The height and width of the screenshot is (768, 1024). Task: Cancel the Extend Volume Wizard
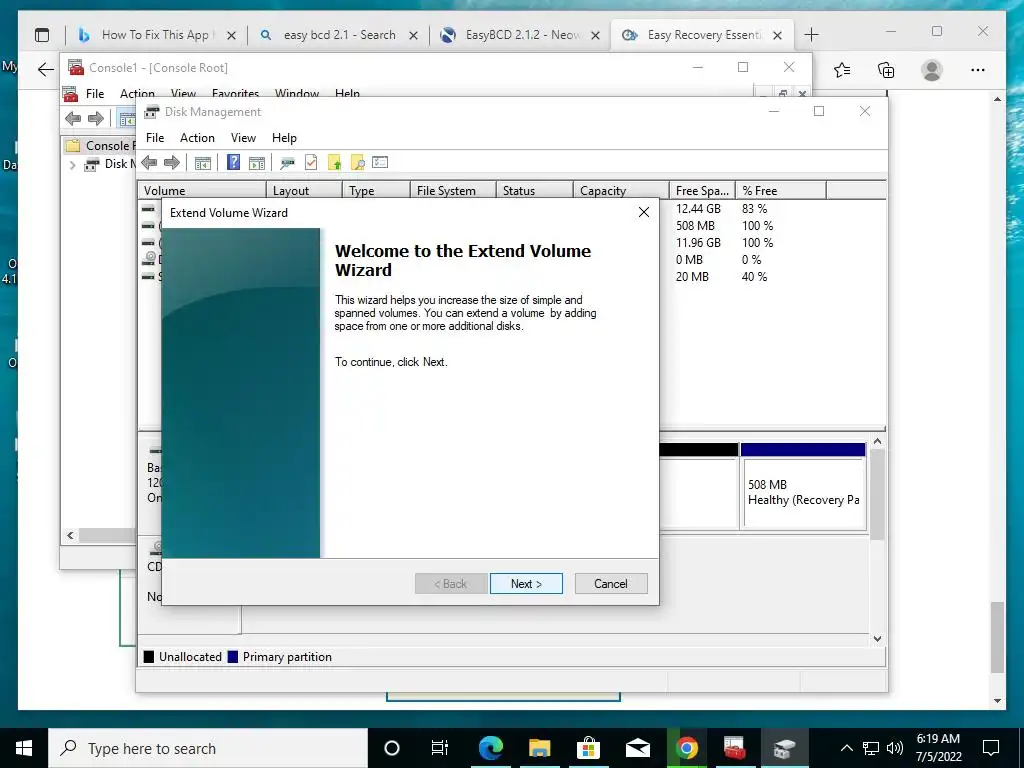(611, 583)
